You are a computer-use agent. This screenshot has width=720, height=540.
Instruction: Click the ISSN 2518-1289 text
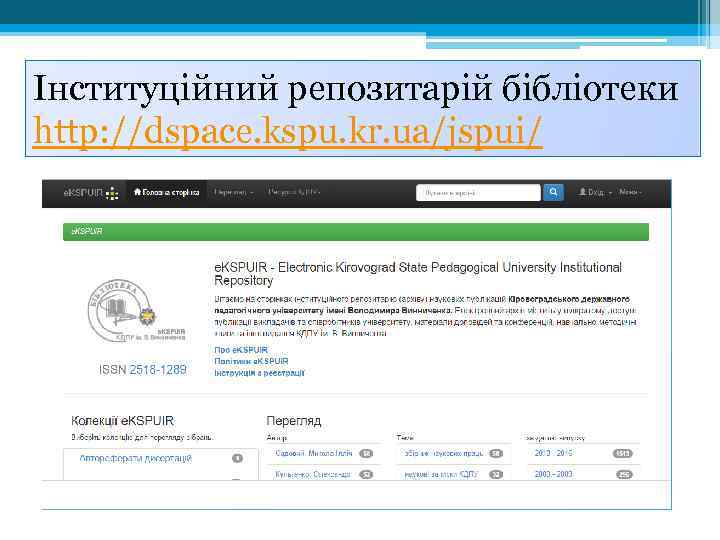point(143,370)
